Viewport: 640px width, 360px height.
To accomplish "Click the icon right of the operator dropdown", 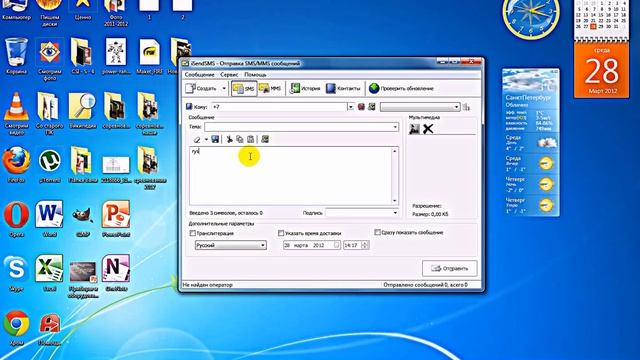I will (x=467, y=107).
